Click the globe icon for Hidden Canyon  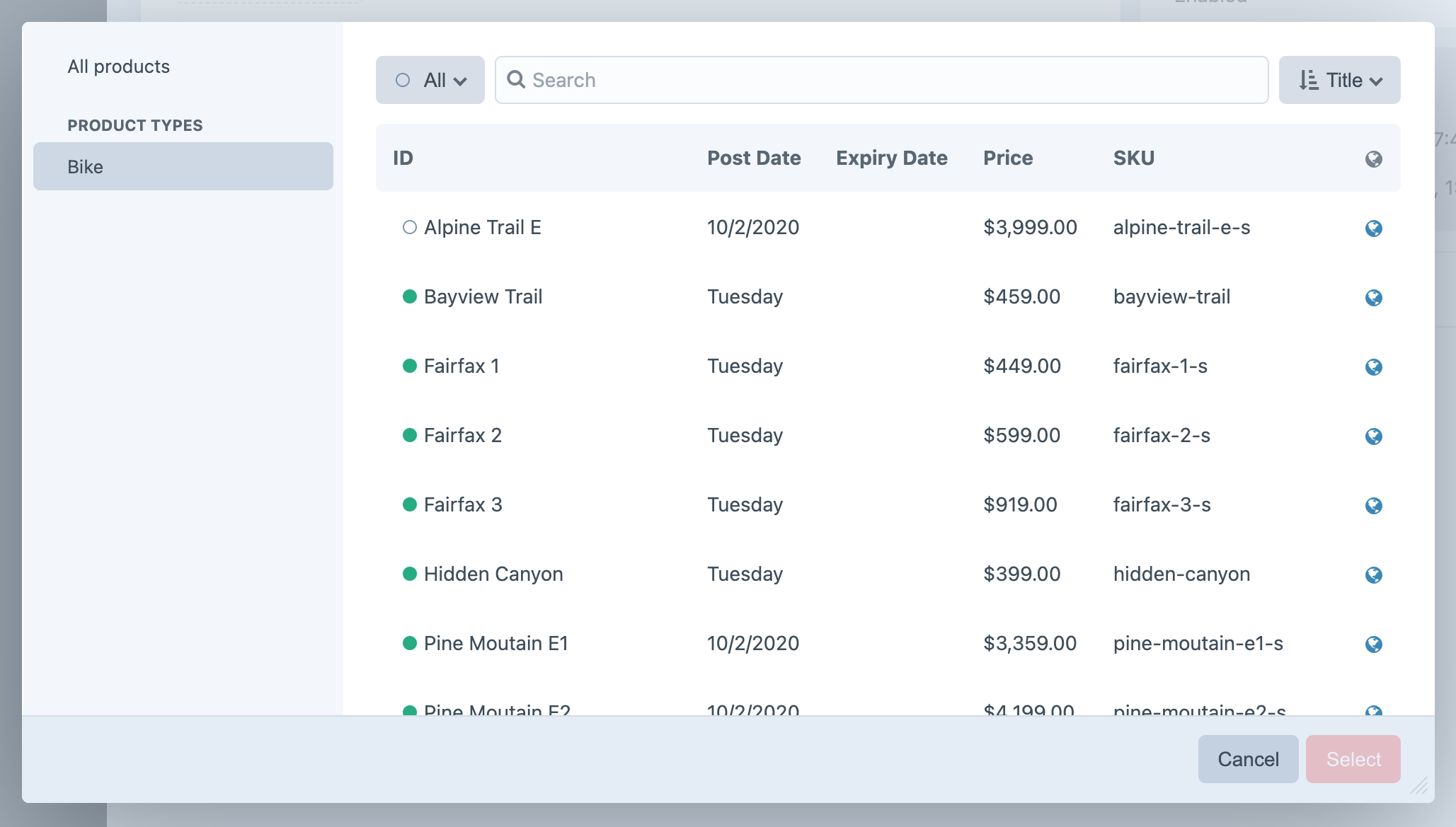(1374, 575)
